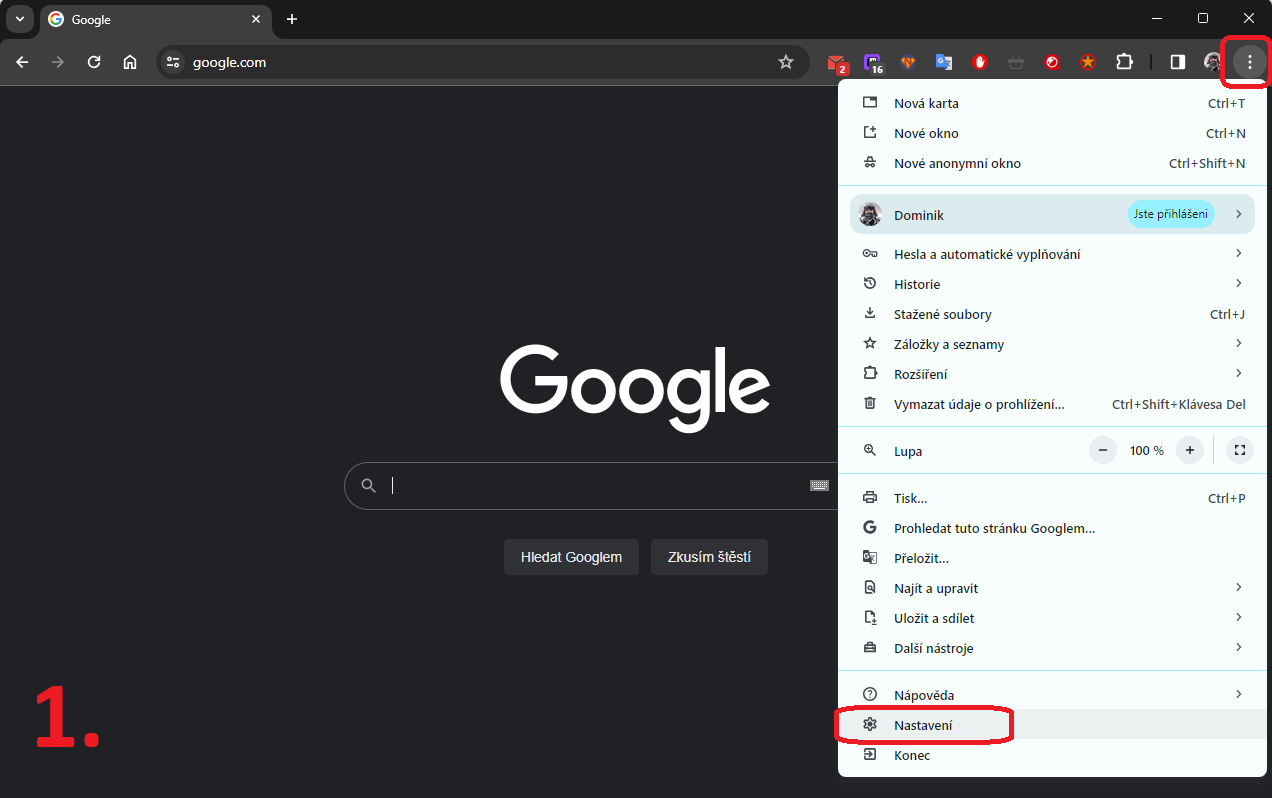Image resolution: width=1272 pixels, height=798 pixels.
Task: Open the home page with the house icon
Action: (130, 62)
